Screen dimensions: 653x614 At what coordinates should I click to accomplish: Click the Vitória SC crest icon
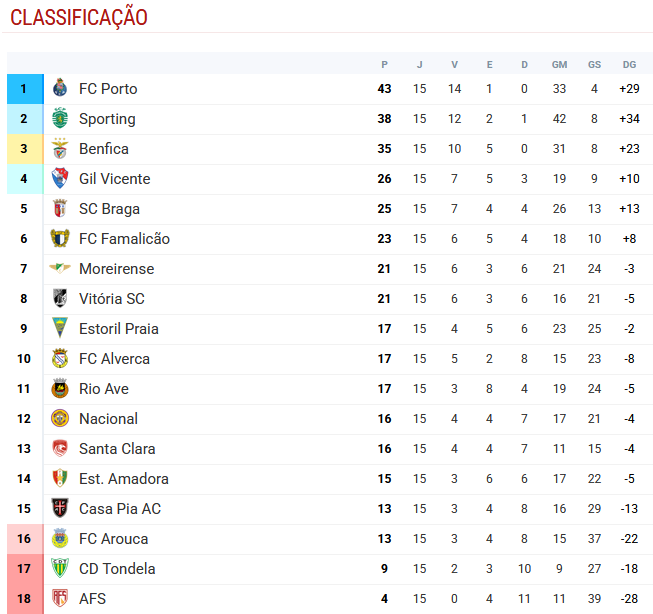(x=60, y=299)
